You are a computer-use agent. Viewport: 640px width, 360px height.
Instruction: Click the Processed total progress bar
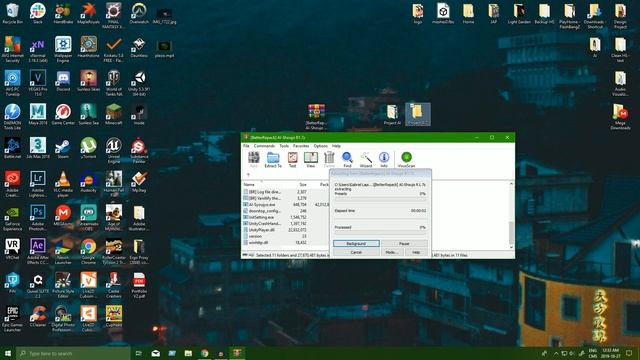point(380,232)
